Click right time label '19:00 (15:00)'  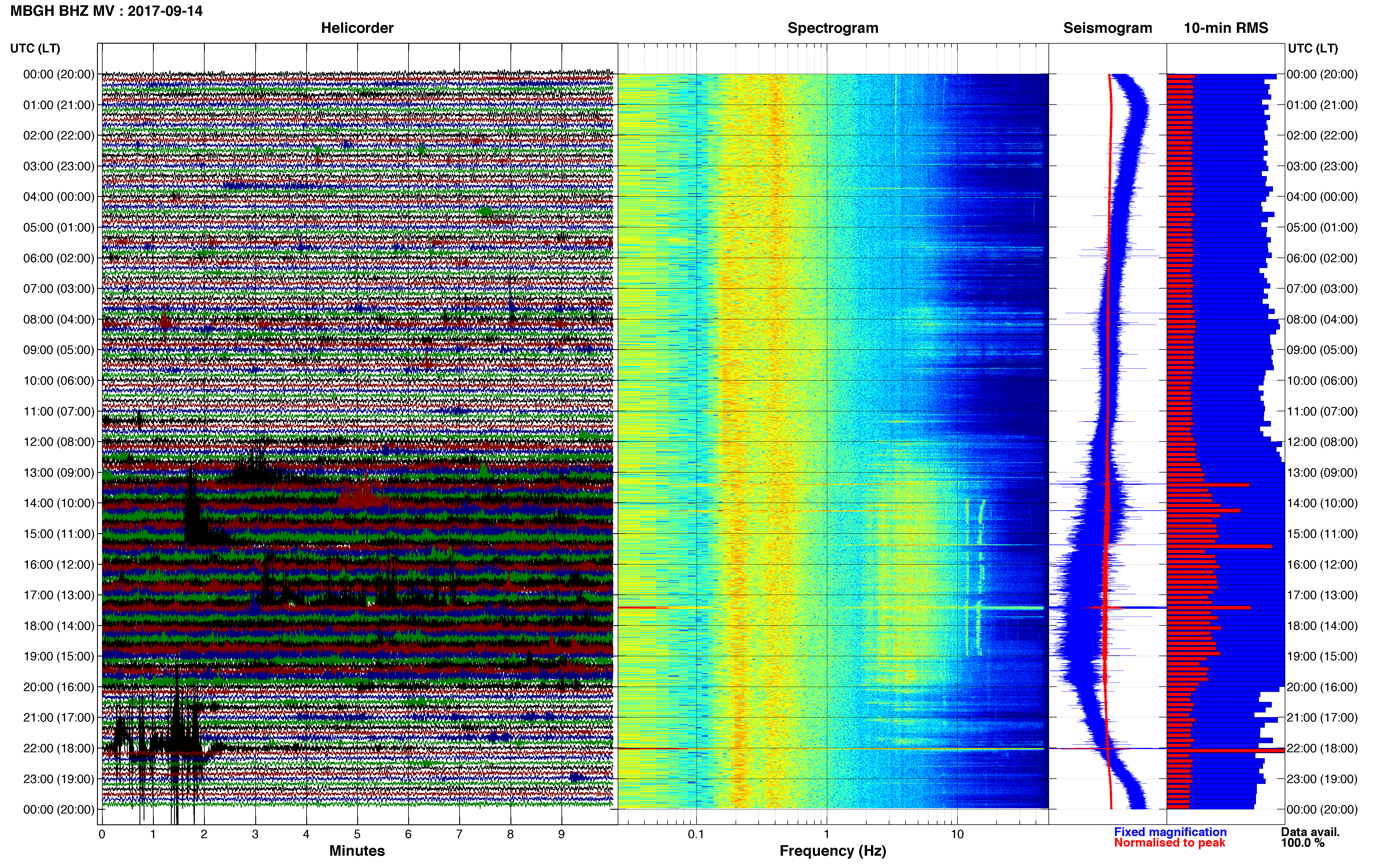1322,656
